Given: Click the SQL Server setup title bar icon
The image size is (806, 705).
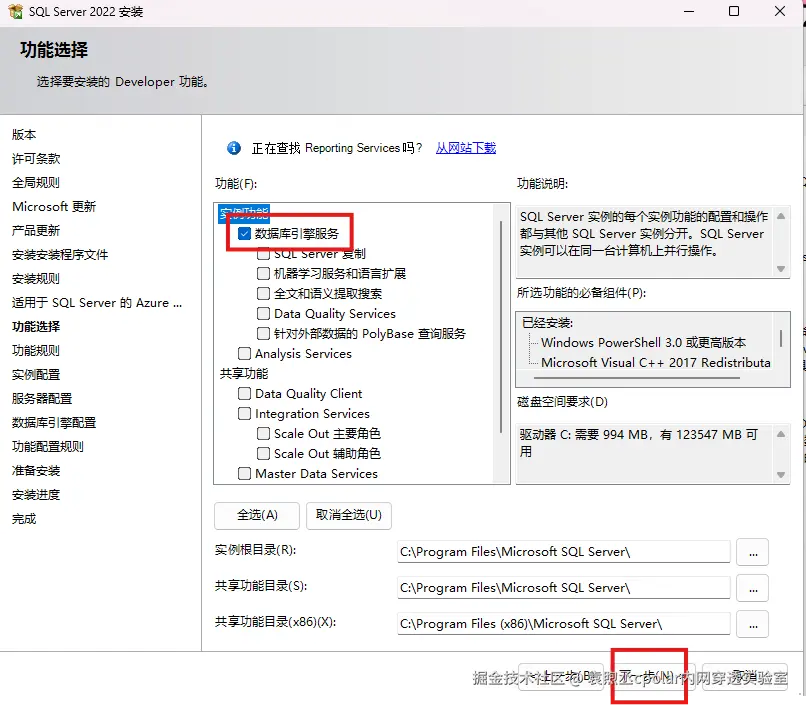Looking at the screenshot, I should click(15, 11).
